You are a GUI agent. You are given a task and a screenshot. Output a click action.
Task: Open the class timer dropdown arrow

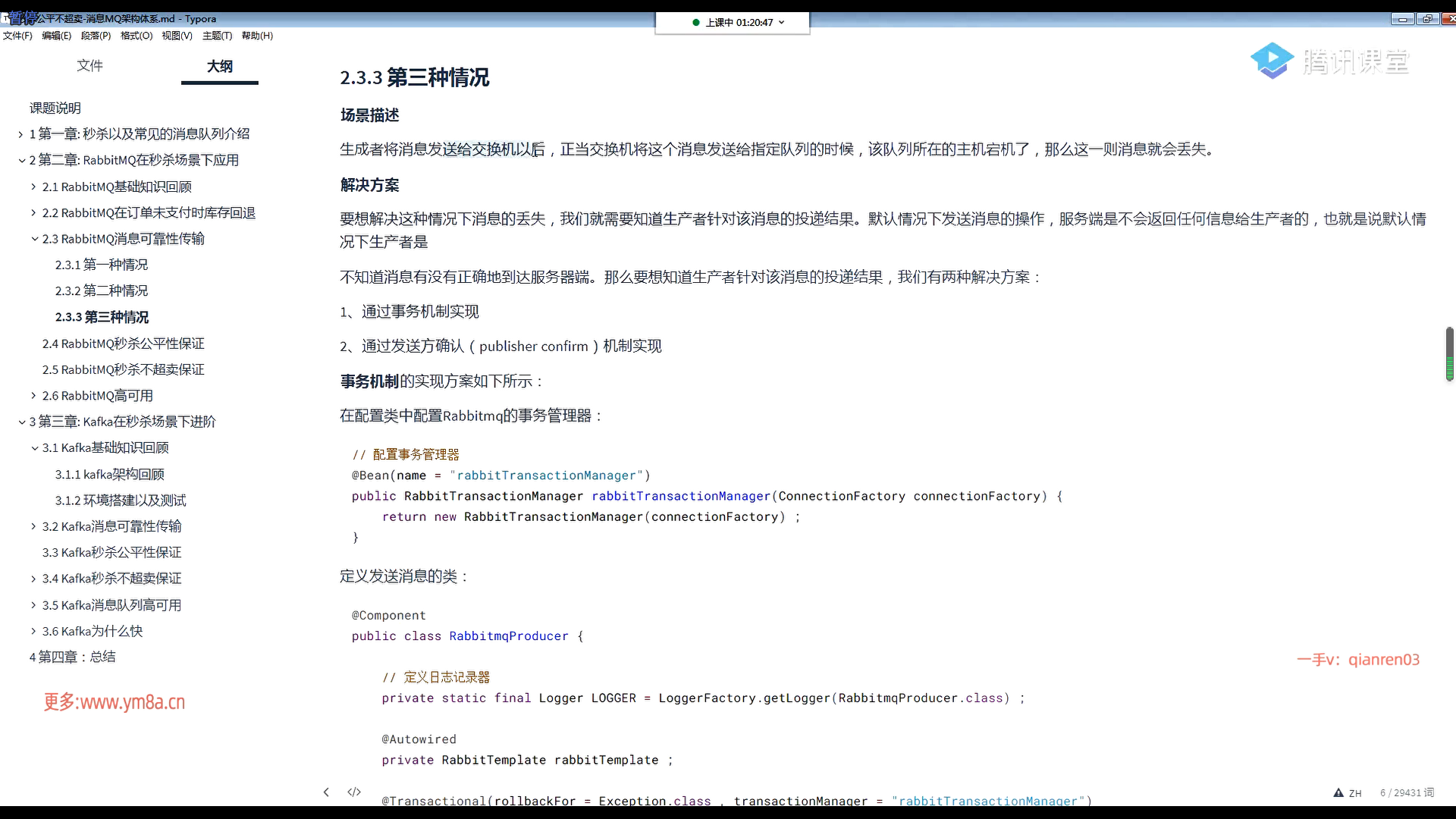(782, 22)
